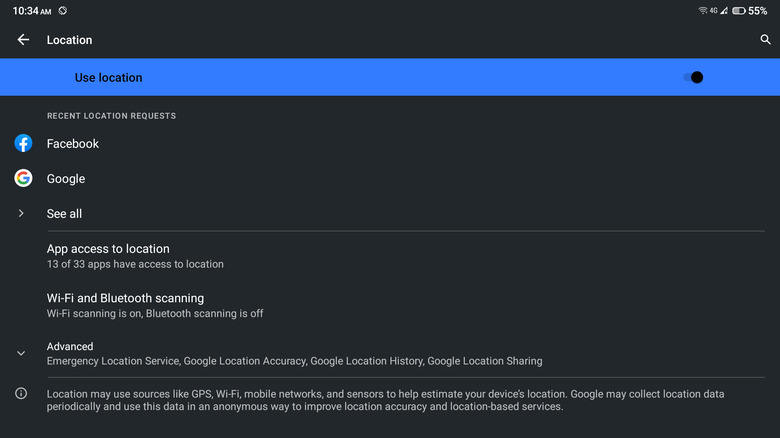Select Google location request entry
780x438 pixels.
(66, 179)
